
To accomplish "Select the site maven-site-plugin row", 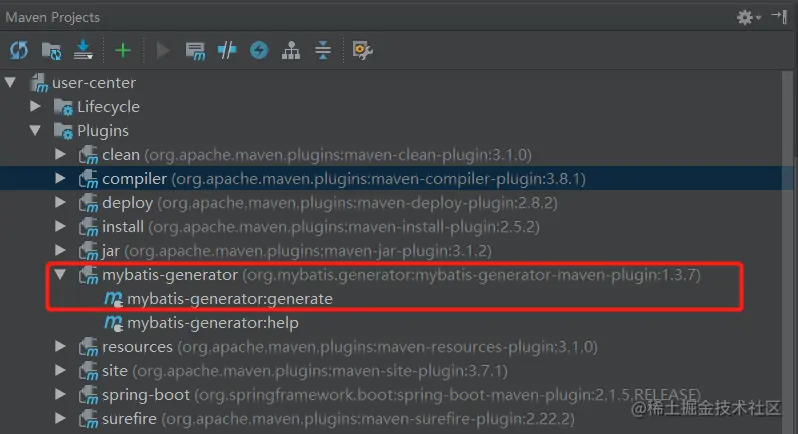I will click(305, 371).
